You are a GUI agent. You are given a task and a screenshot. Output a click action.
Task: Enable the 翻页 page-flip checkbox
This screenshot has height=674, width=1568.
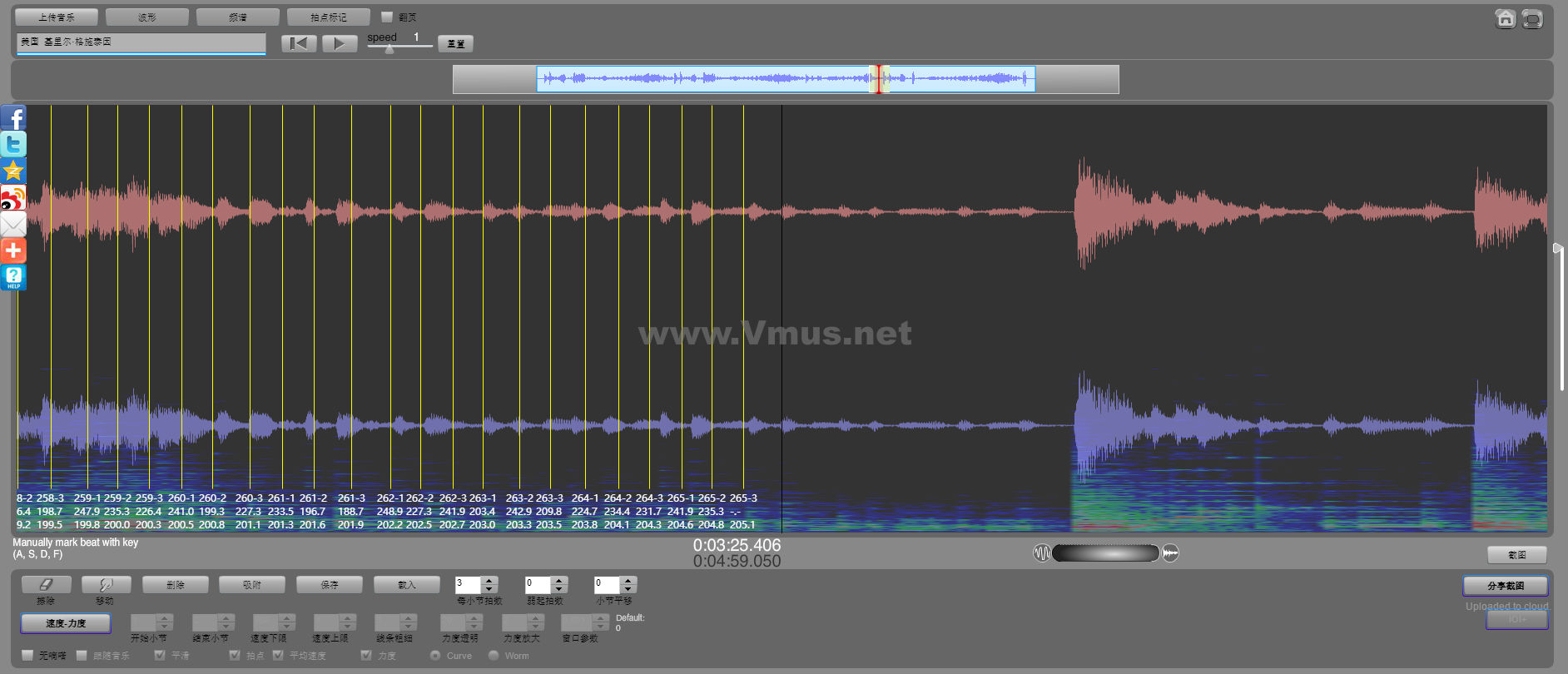tap(387, 17)
